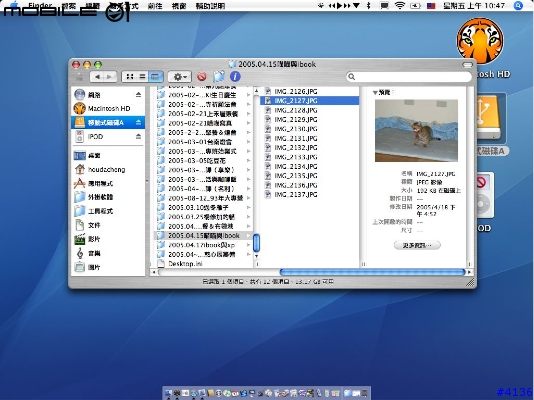The width and height of the screenshot is (534, 400).
Task: Open the Wi-Fi AirPort status menu
Action: 400,5
